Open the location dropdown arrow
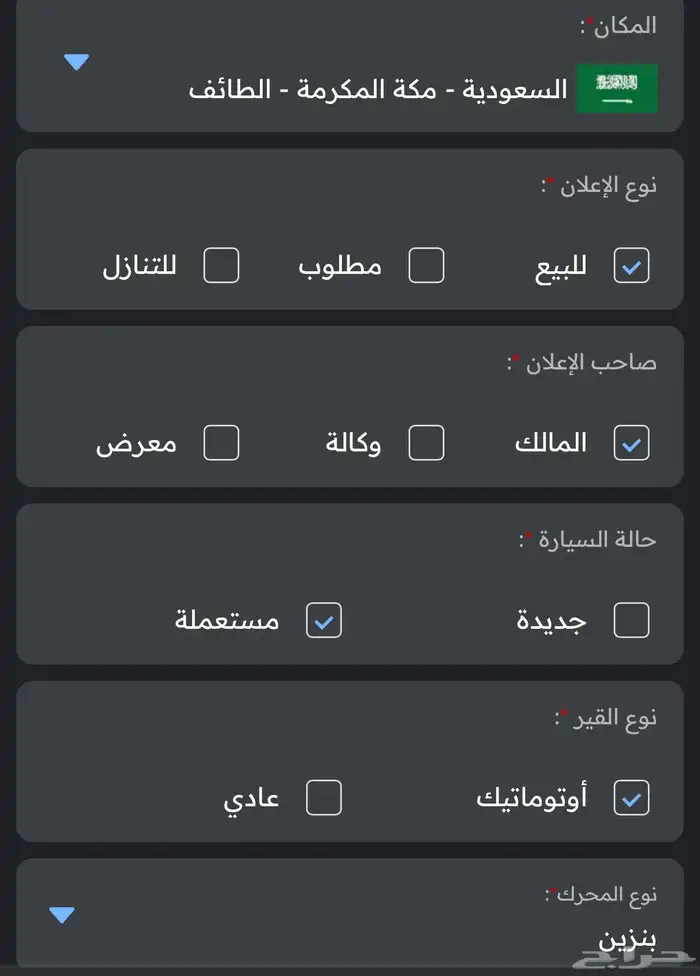 [77, 62]
